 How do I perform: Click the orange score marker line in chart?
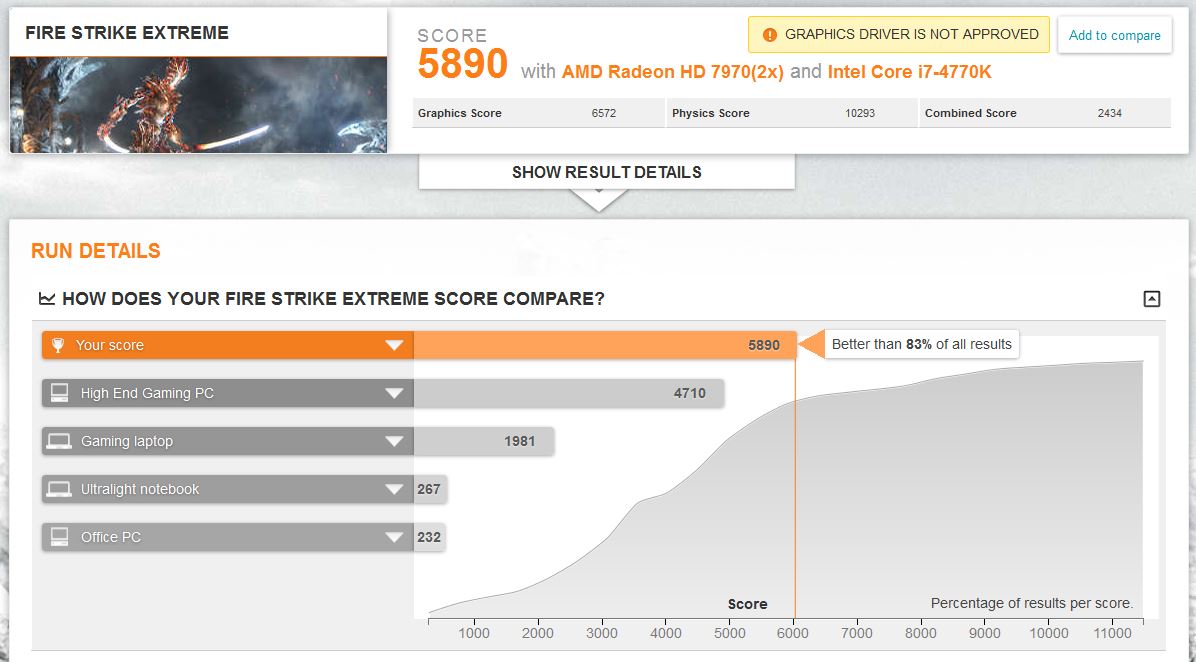(x=795, y=488)
